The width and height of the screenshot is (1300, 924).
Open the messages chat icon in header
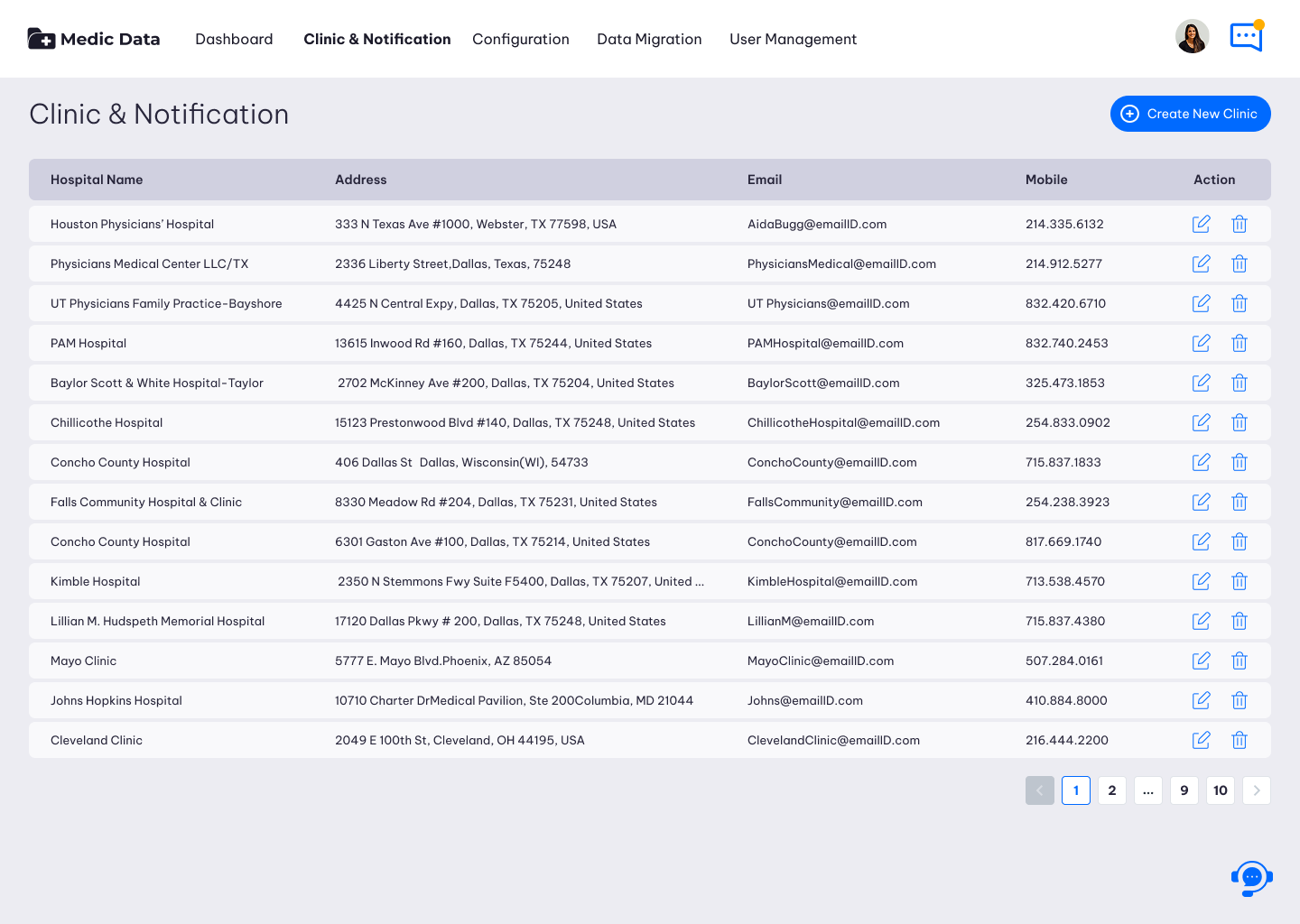coord(1247,36)
